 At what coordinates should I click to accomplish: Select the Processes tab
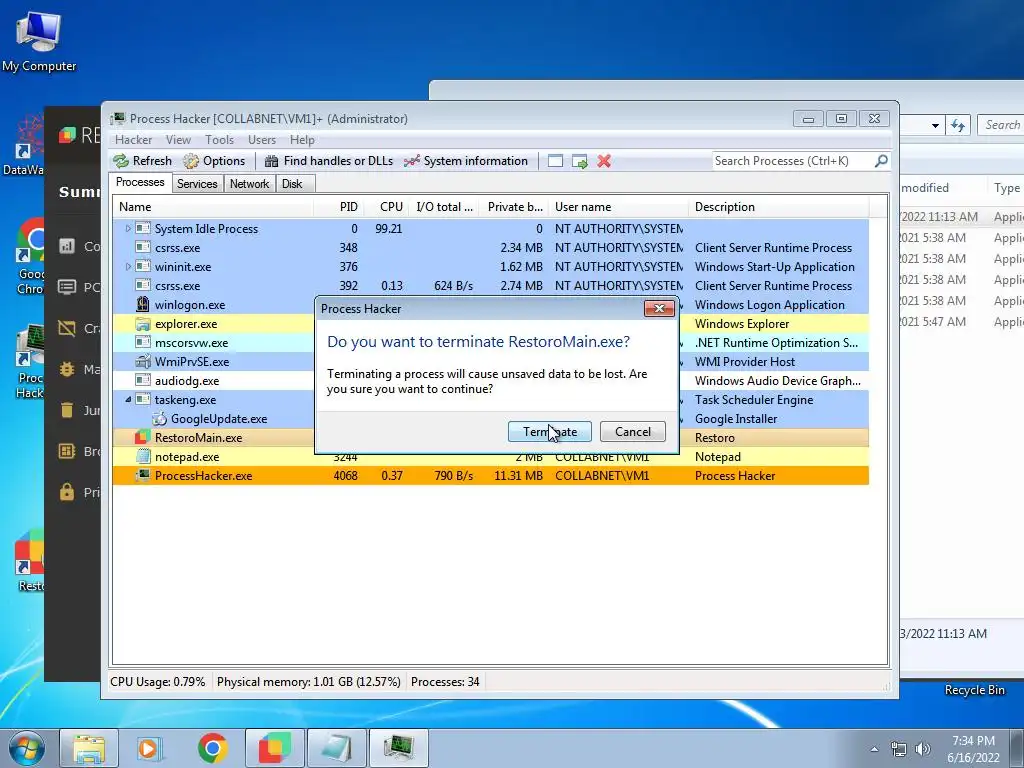[x=140, y=182]
